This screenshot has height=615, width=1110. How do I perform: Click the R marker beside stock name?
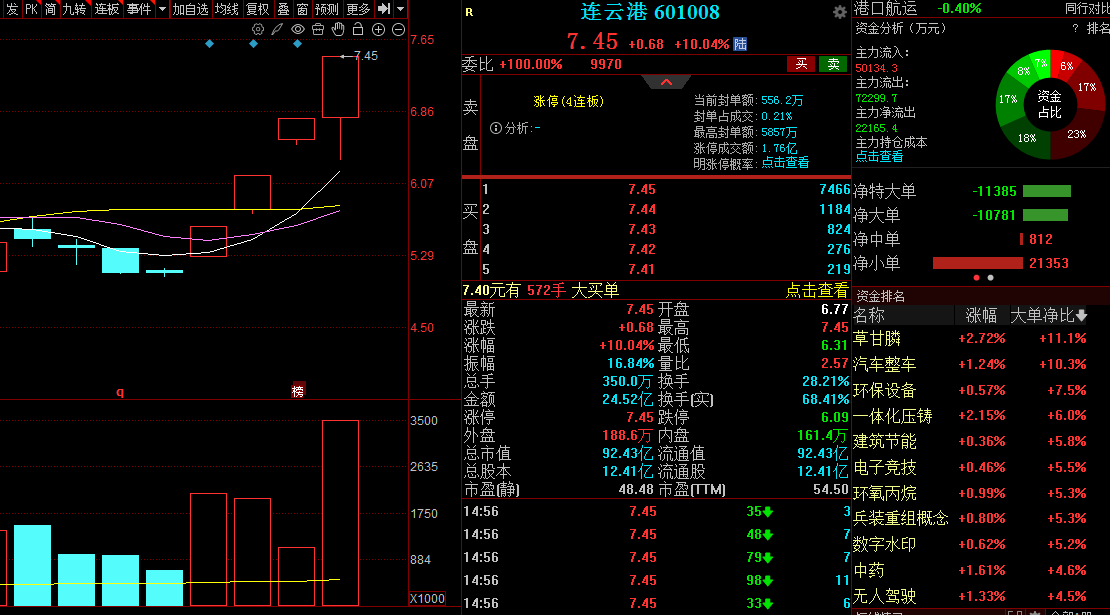[x=469, y=12]
